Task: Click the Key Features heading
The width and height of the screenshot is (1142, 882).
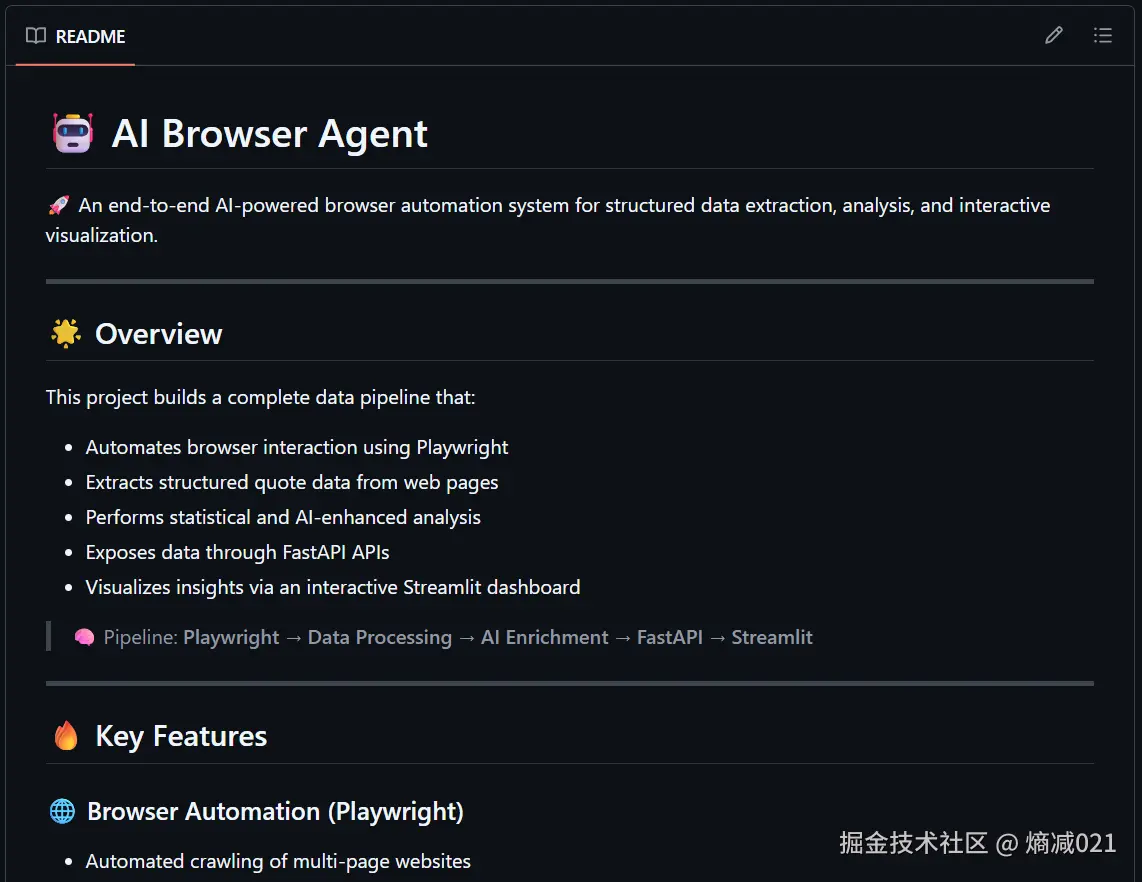Action: (x=181, y=736)
